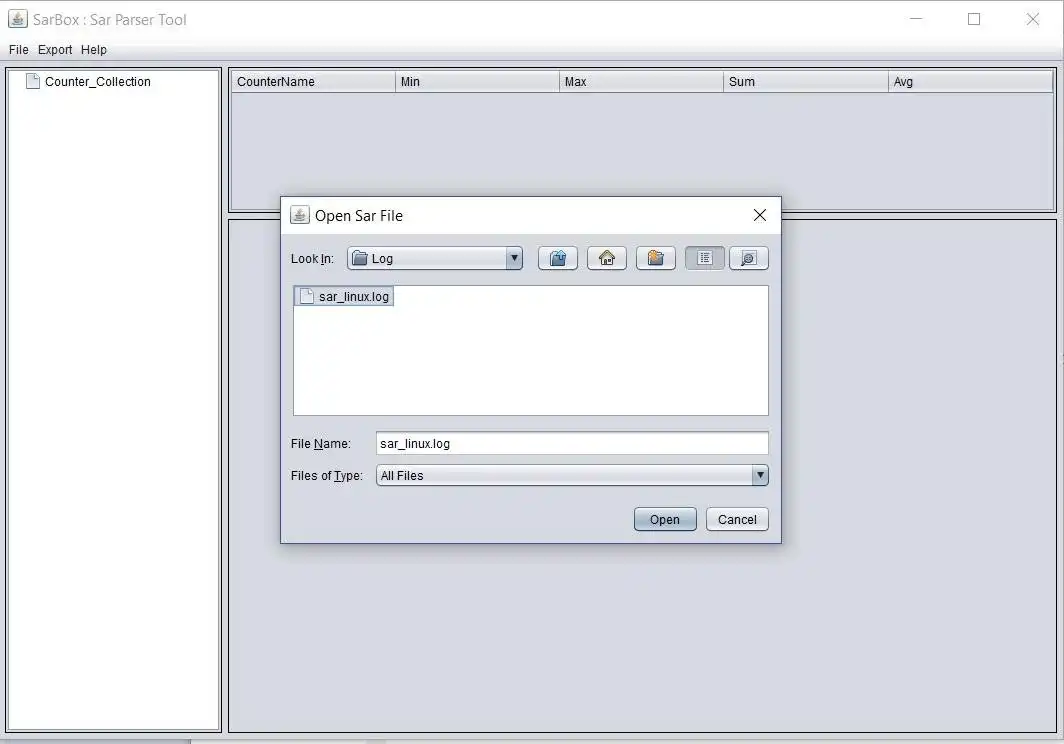The image size is (1064, 744).
Task: Open the Look In dropdown arrow
Action: pos(514,258)
